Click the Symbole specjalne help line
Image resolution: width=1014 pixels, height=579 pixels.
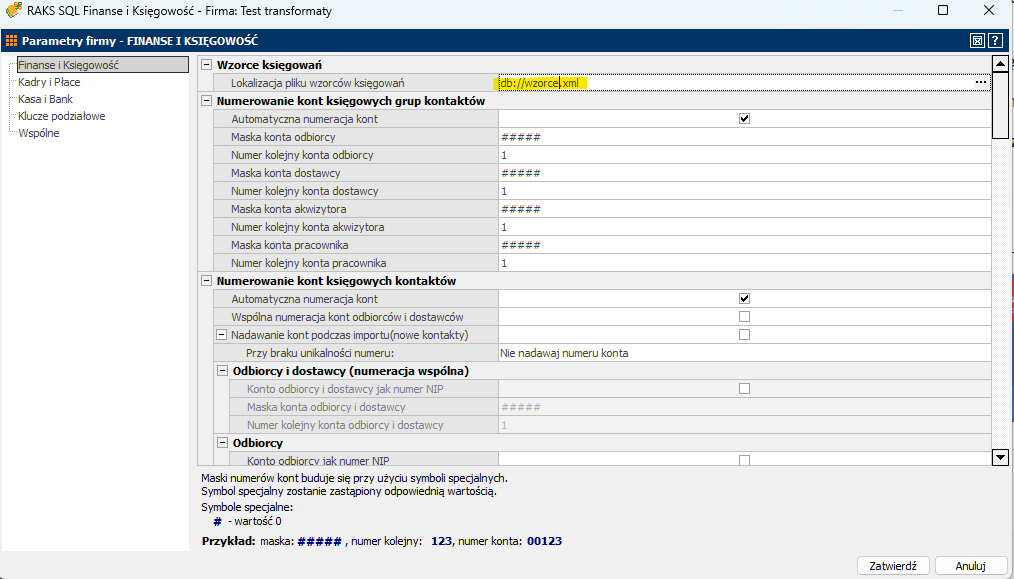(x=247, y=507)
